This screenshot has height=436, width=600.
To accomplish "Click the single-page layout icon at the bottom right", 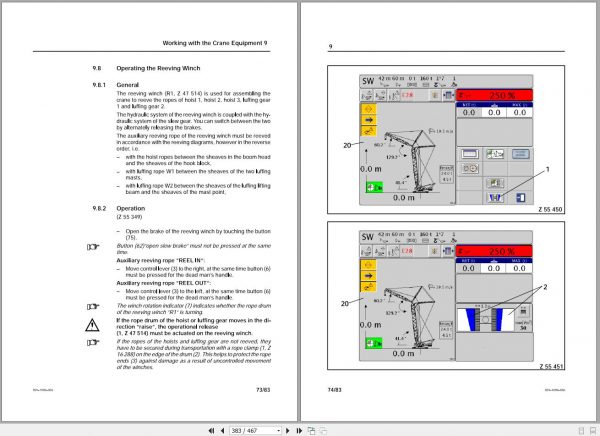I will pyautogui.click(x=581, y=431).
